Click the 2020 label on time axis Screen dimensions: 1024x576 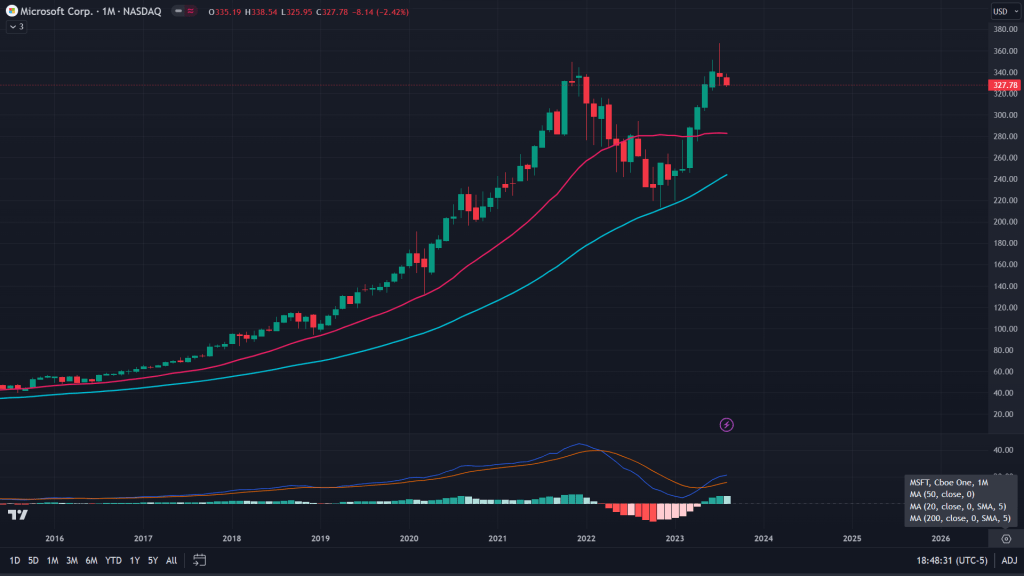point(409,538)
